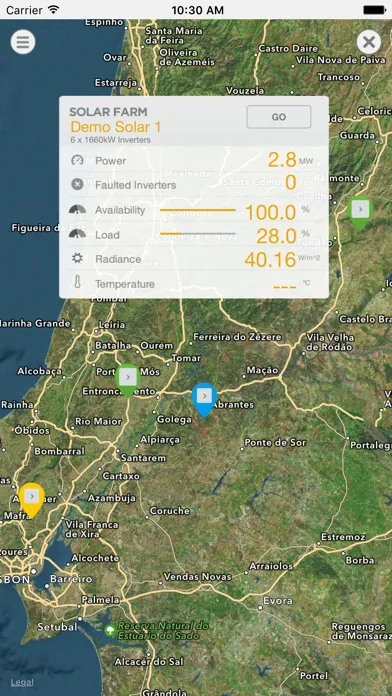Click the Setubal city label

pos(57,627)
